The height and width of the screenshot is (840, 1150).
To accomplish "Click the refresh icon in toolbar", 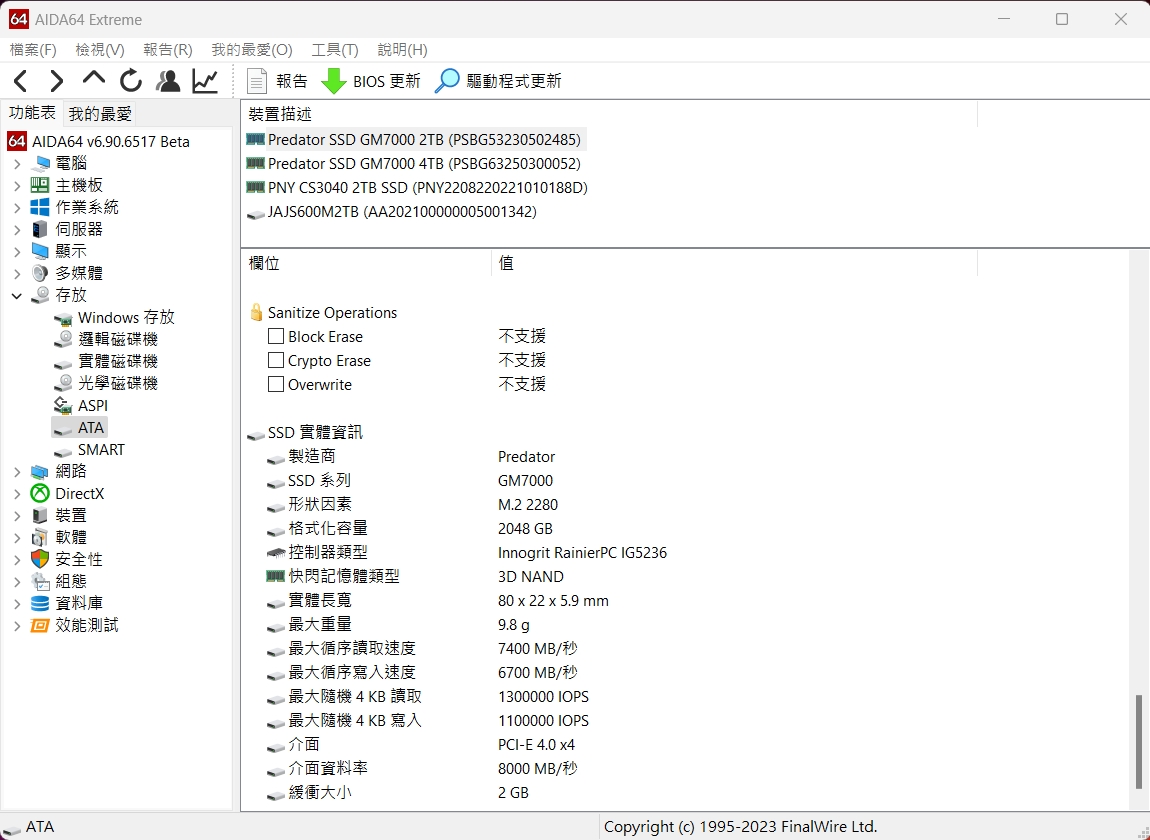I will pos(131,81).
